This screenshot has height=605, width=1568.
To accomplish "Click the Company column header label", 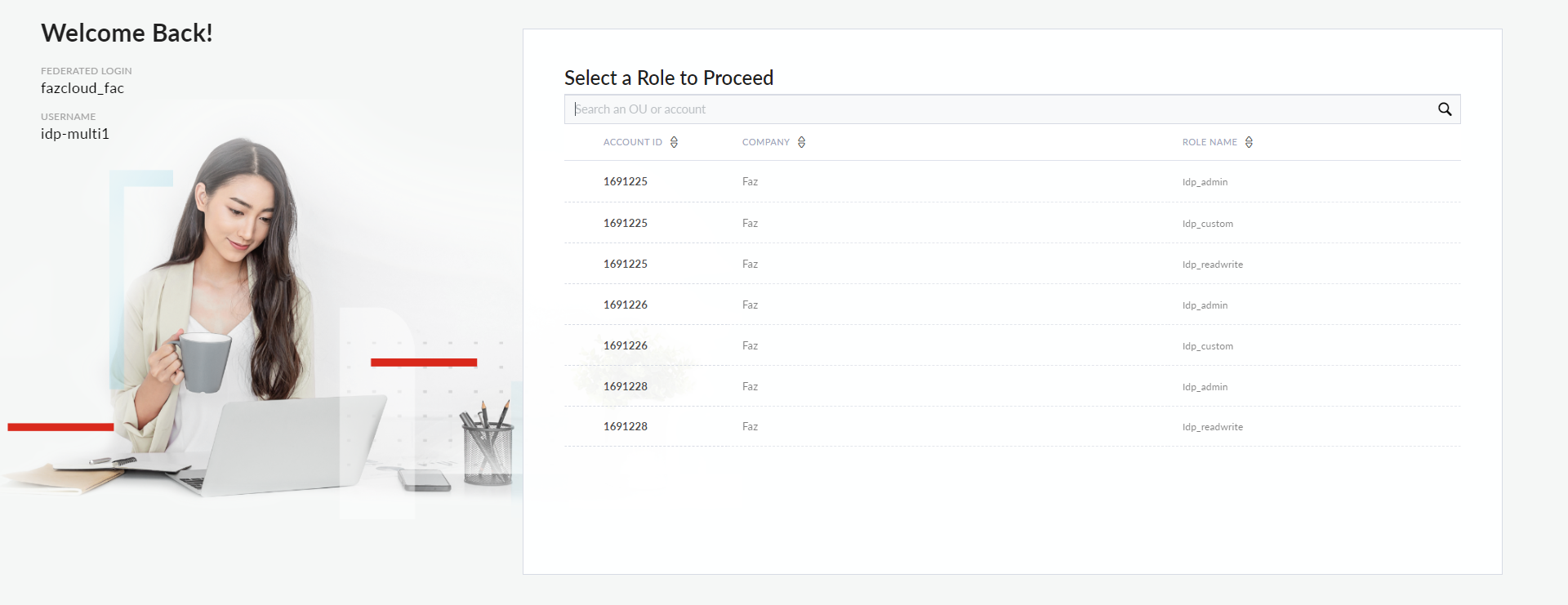I will click(765, 142).
